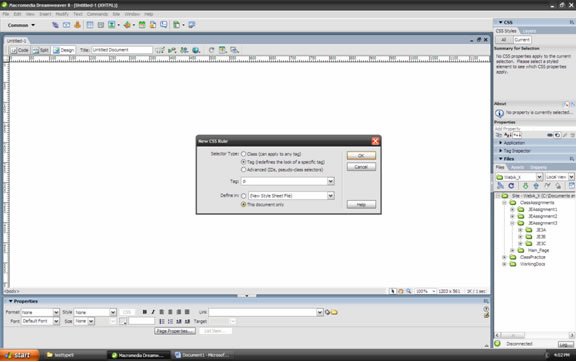This screenshot has height=362, width=577.
Task: Select the Tag selector type radio button
Action: [x=243, y=162]
